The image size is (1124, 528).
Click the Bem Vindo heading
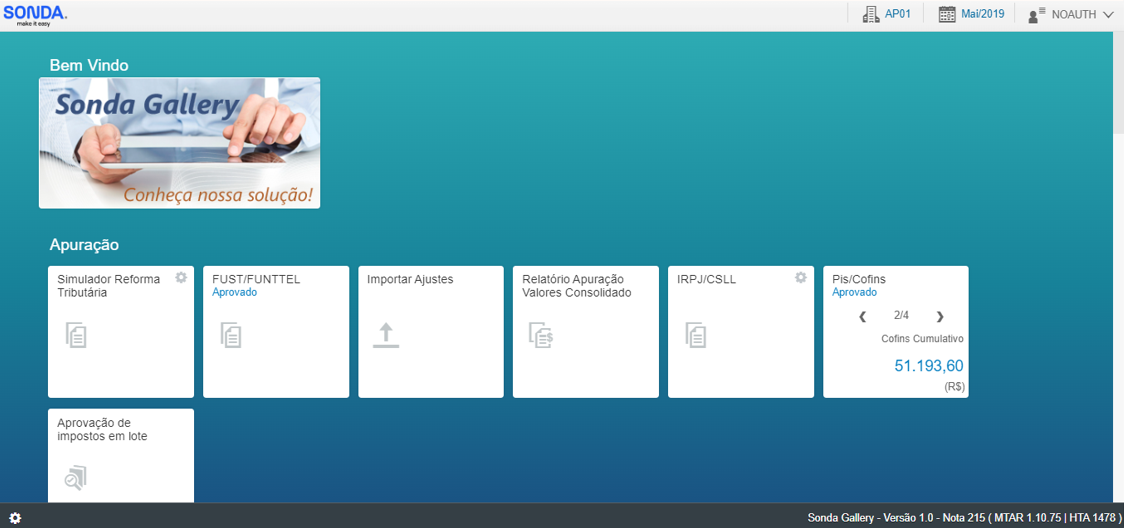[x=89, y=65]
